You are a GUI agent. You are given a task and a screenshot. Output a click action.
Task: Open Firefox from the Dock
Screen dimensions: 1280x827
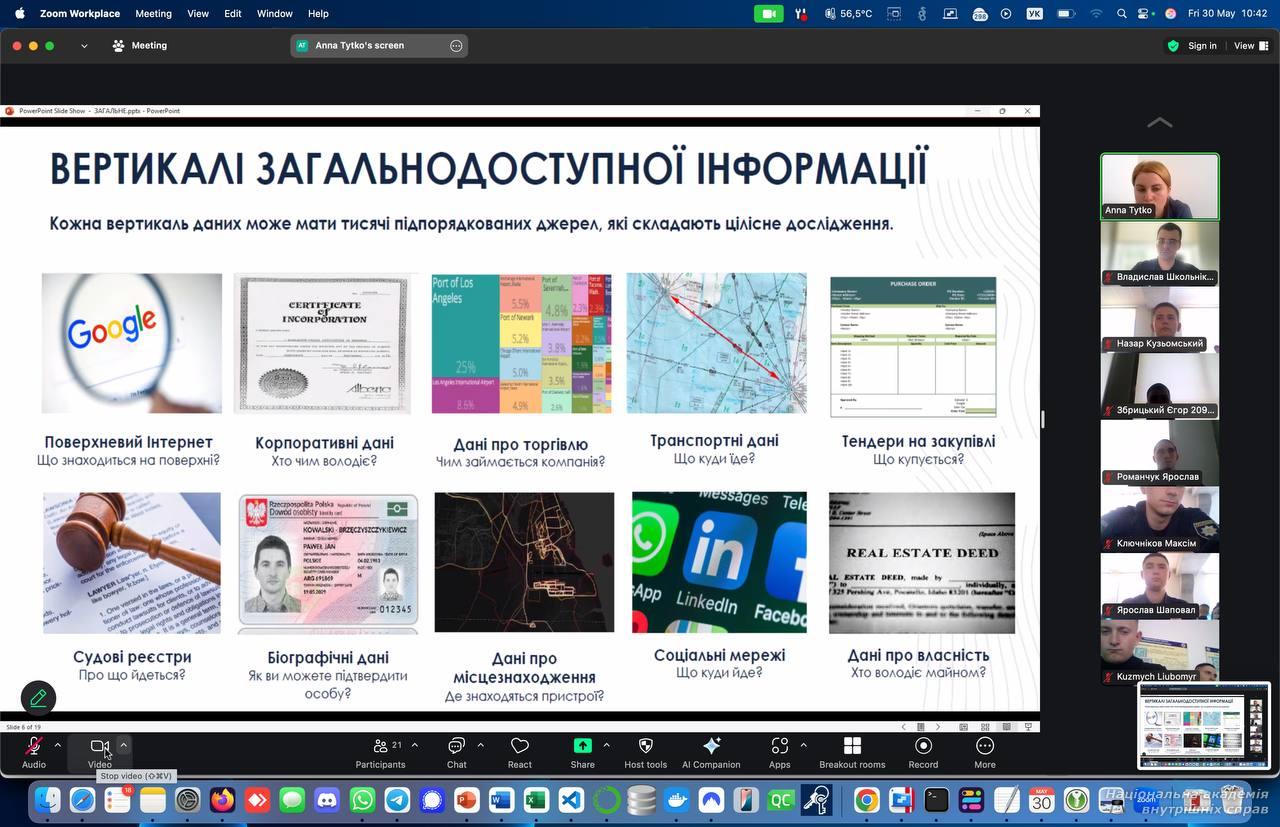tap(222, 800)
